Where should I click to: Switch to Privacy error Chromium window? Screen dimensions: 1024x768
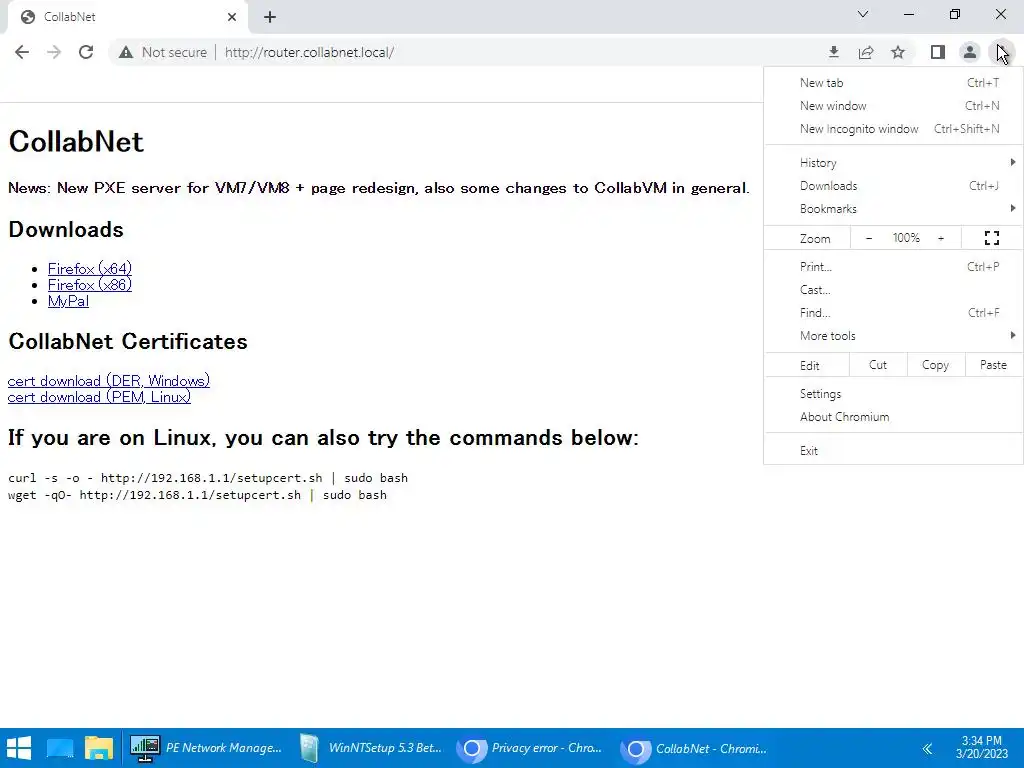click(x=530, y=748)
